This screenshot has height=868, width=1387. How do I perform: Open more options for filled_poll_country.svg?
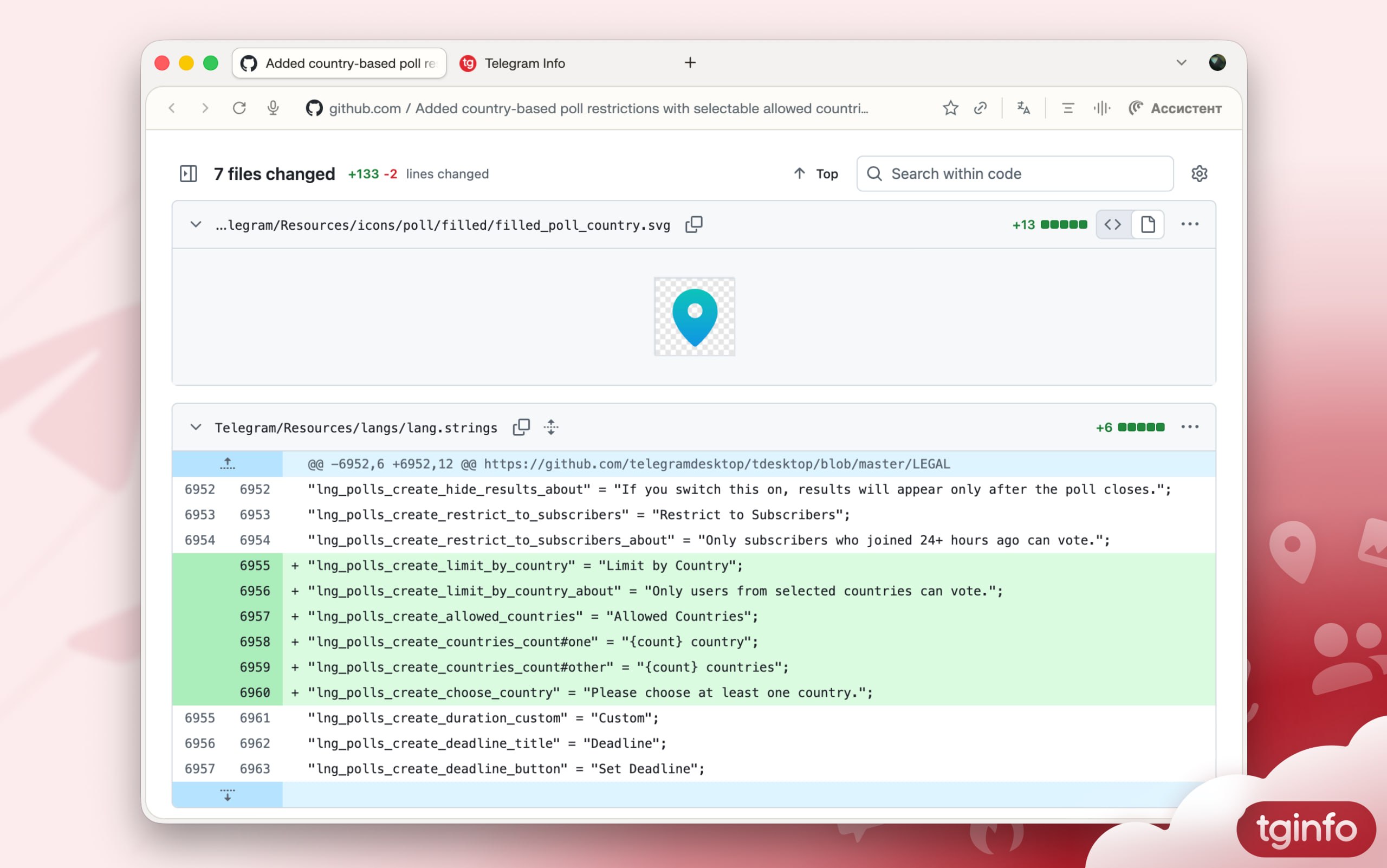point(1189,224)
